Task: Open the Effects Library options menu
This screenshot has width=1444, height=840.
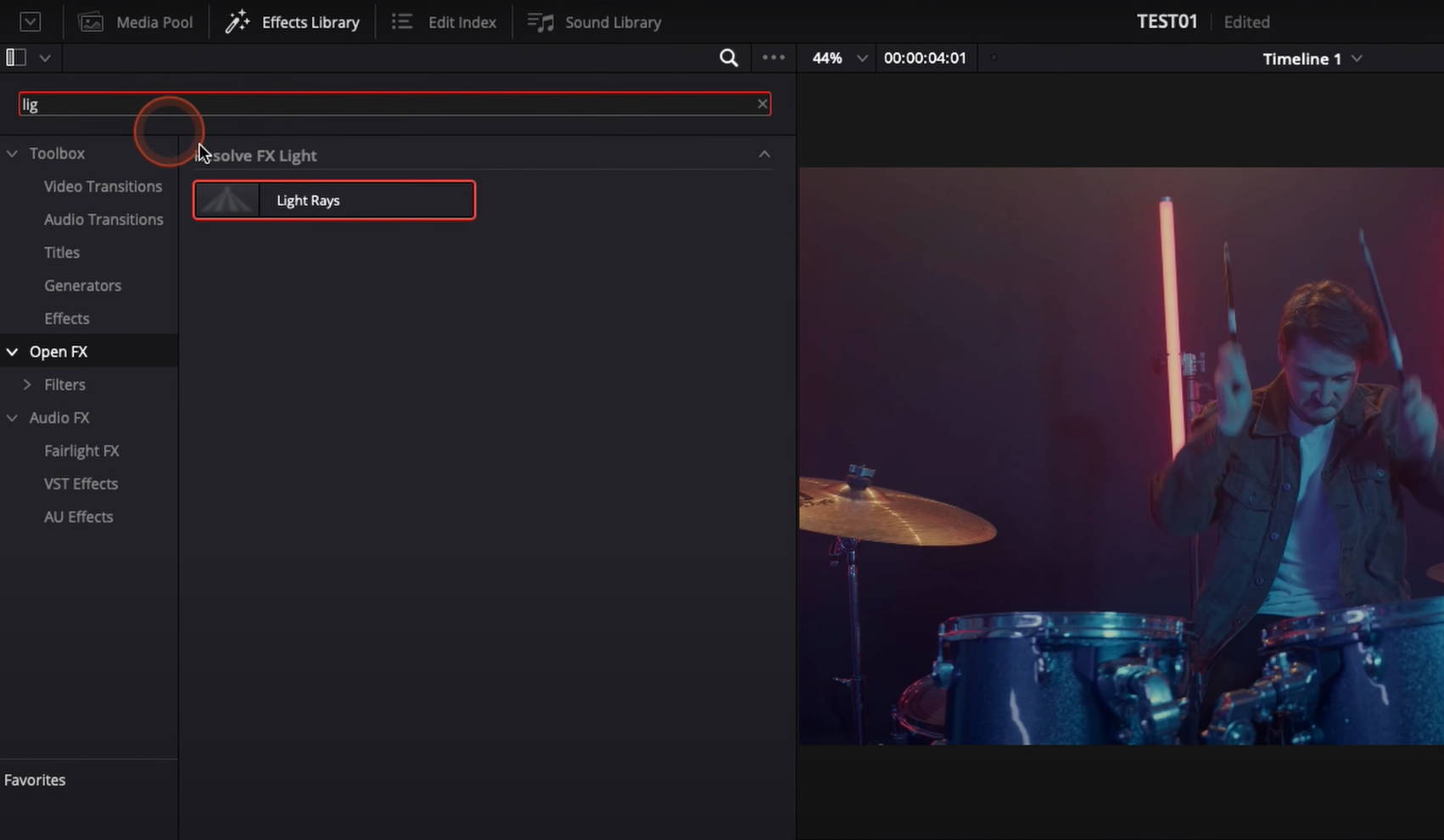Action: [773, 58]
